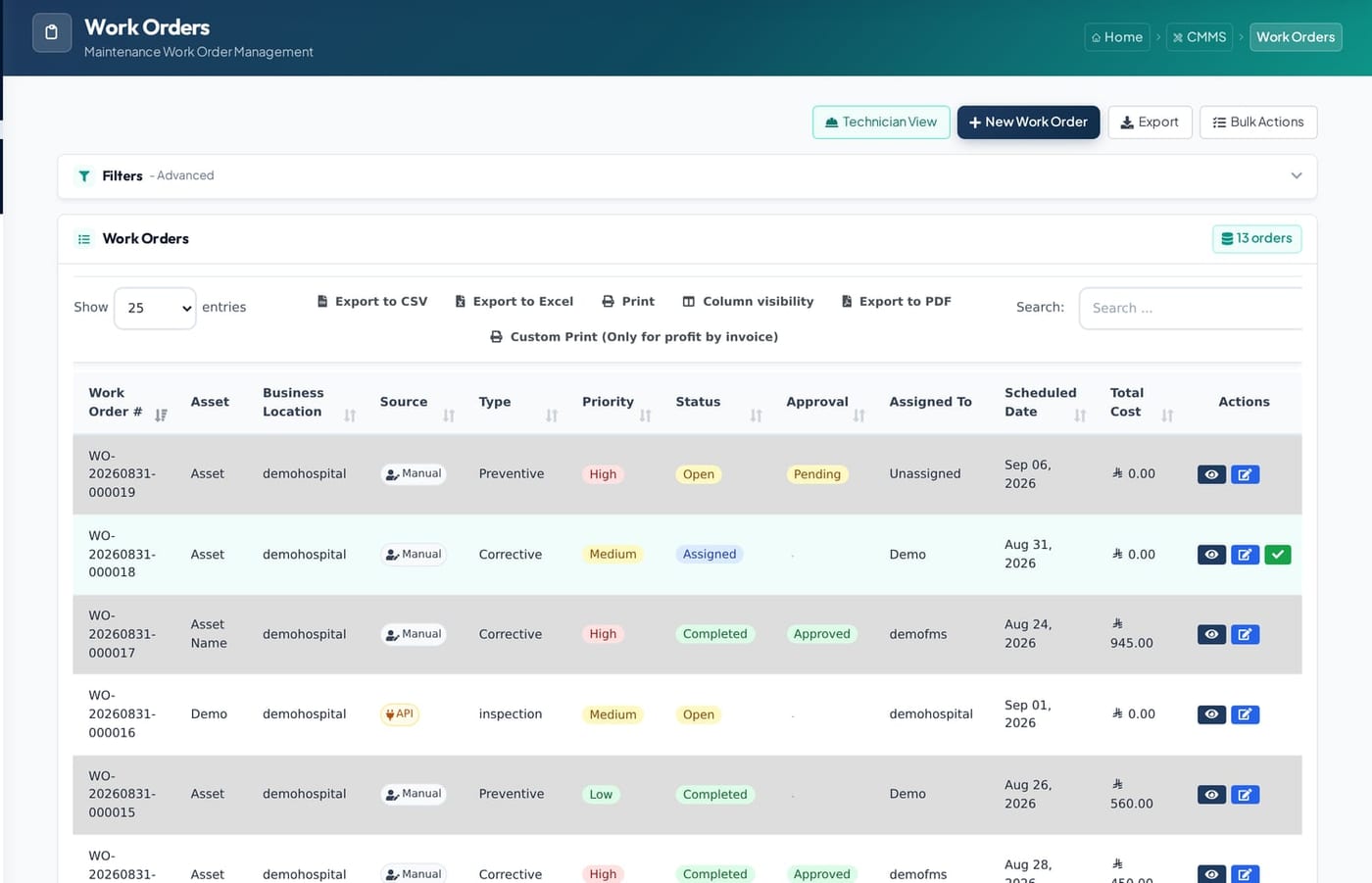Open Bulk Actions menu
Image resolution: width=1372 pixels, height=883 pixels.
pyautogui.click(x=1258, y=123)
